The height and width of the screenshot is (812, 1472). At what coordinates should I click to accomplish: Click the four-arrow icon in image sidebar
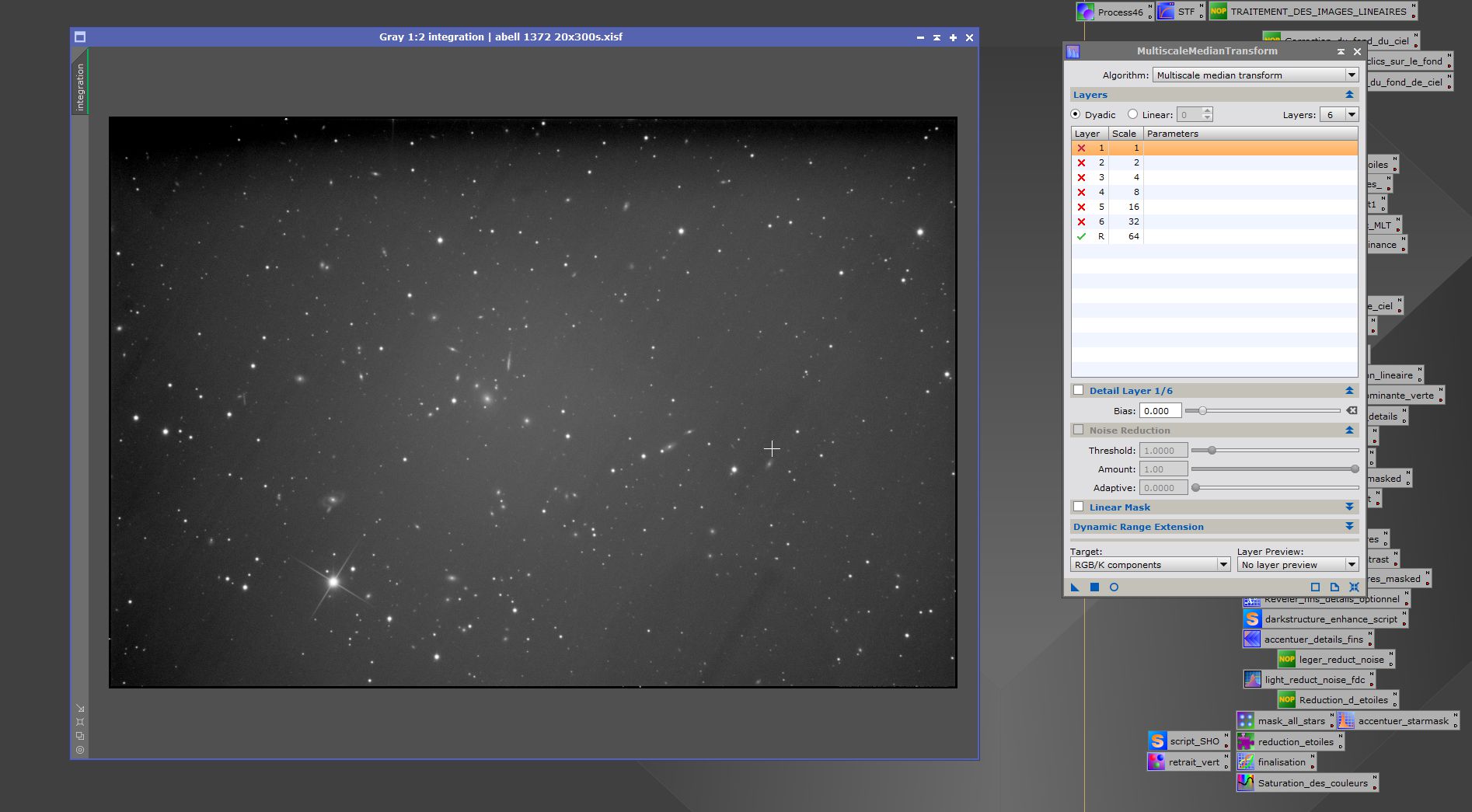(80, 722)
